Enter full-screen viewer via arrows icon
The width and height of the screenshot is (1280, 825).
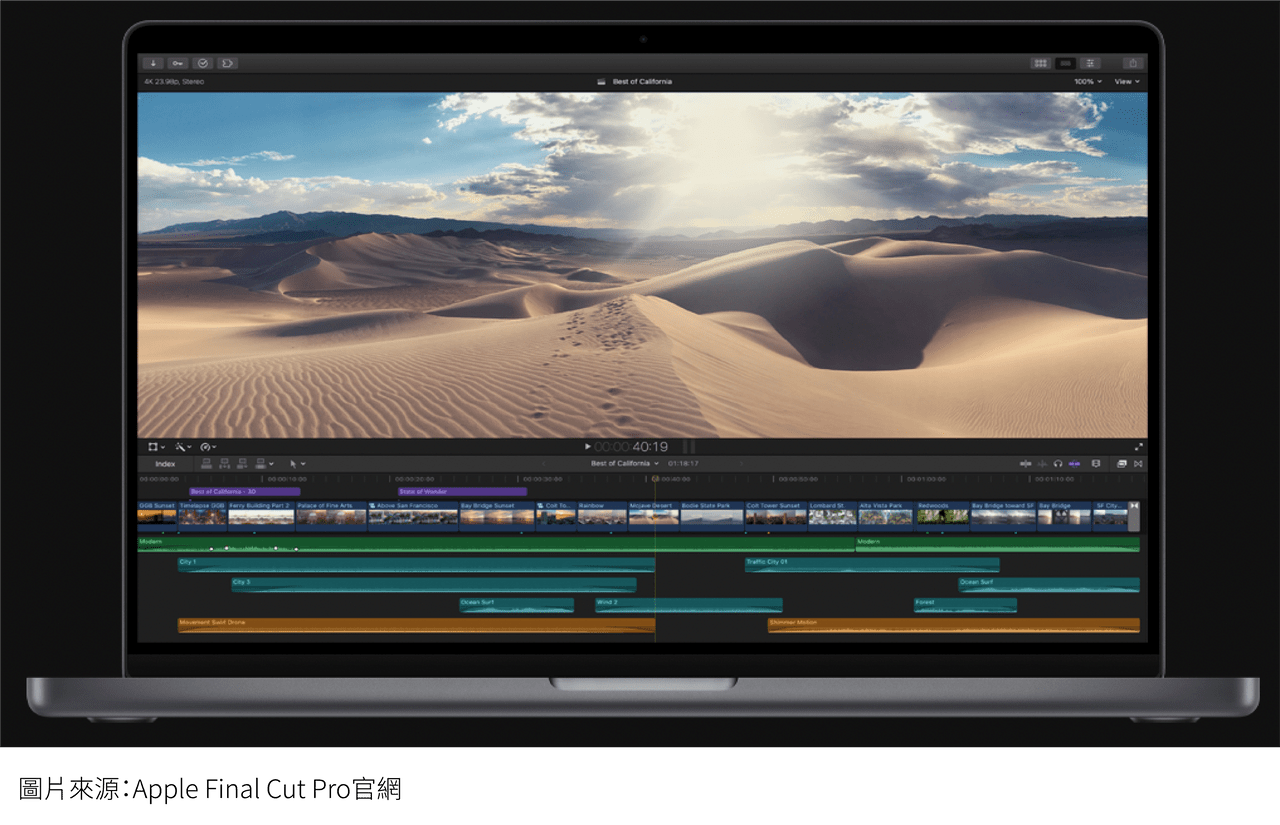point(1138,447)
